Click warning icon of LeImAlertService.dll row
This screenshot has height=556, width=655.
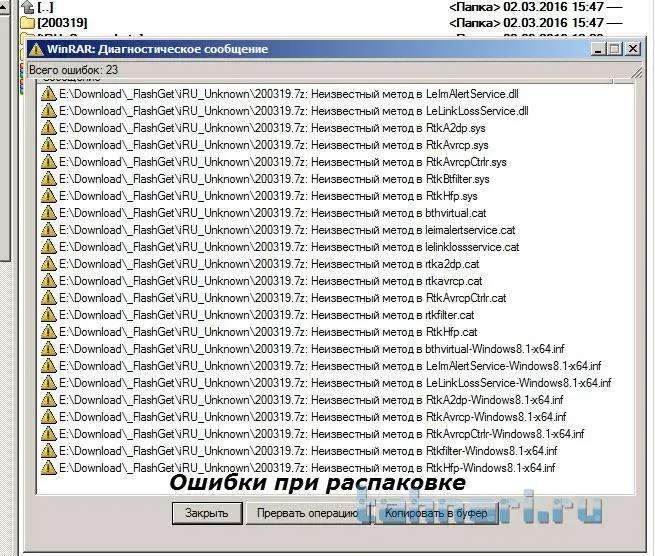click(x=48, y=94)
